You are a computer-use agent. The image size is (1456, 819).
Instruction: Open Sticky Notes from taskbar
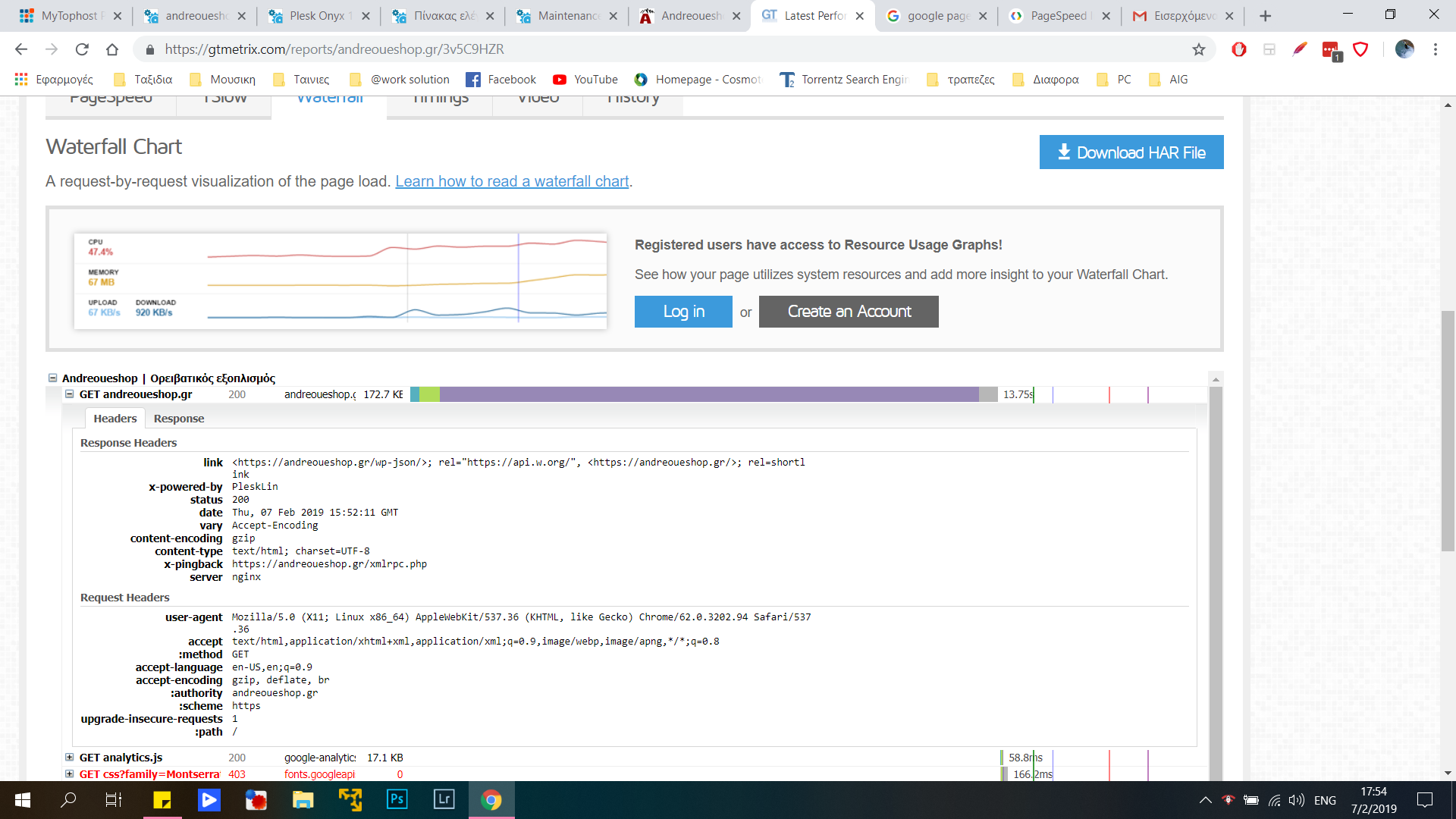162,800
